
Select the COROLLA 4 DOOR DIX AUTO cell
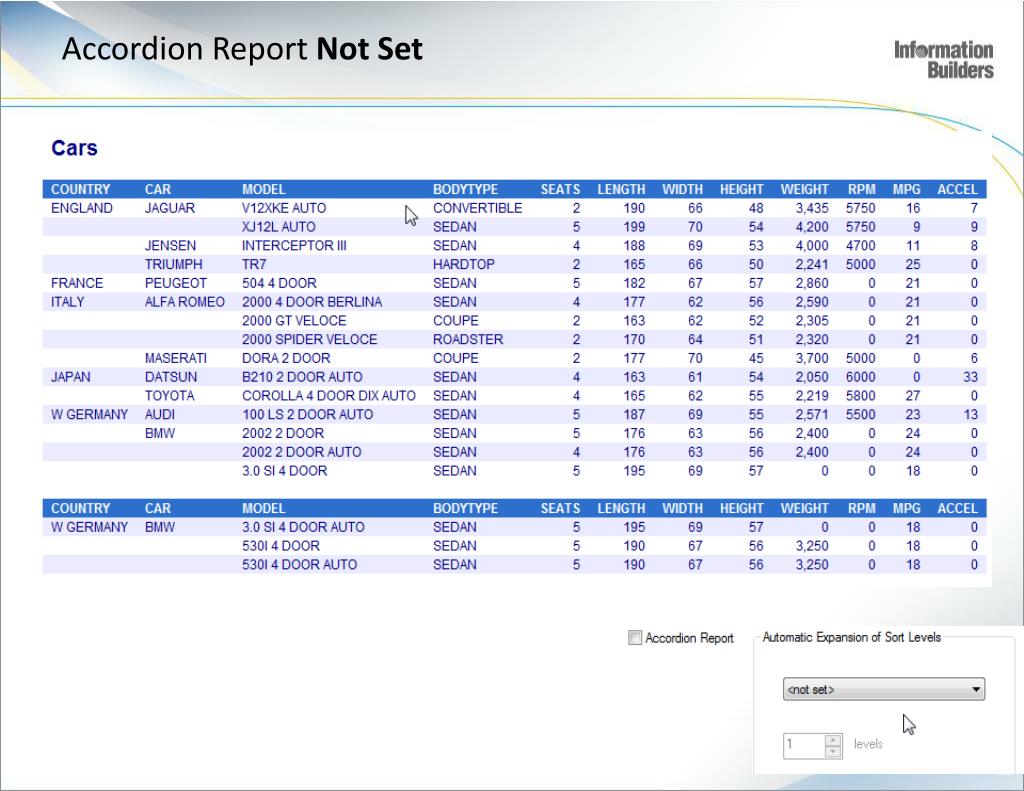point(328,396)
